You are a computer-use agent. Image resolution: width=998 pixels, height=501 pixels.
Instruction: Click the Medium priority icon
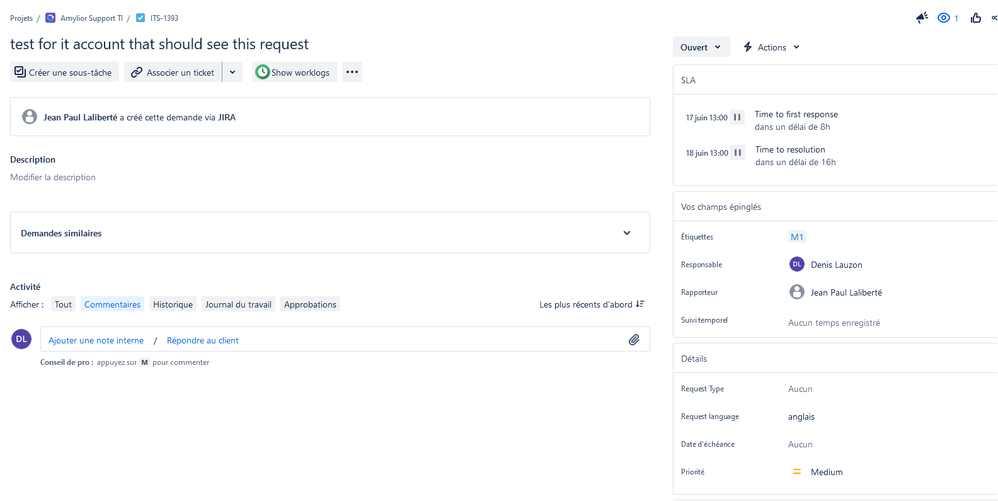796,472
